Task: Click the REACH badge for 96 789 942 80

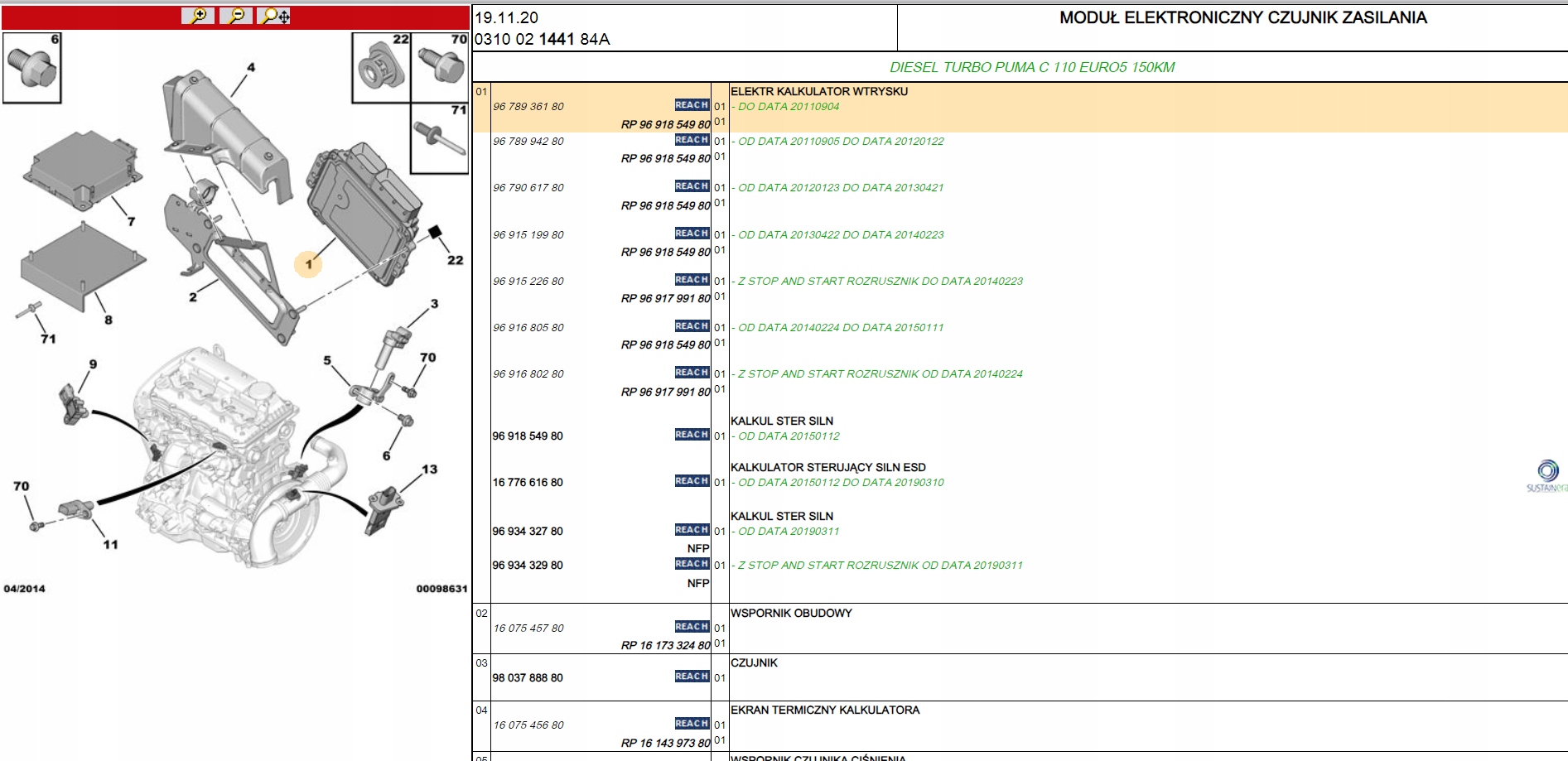Action: 692,140
